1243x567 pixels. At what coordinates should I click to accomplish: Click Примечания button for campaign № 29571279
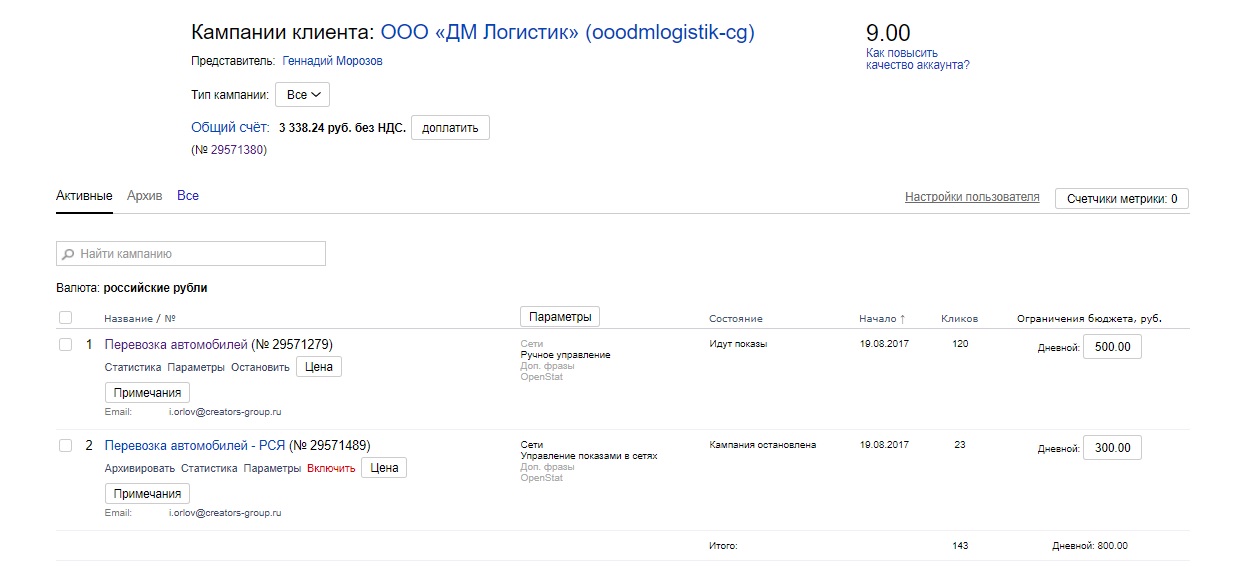point(147,393)
